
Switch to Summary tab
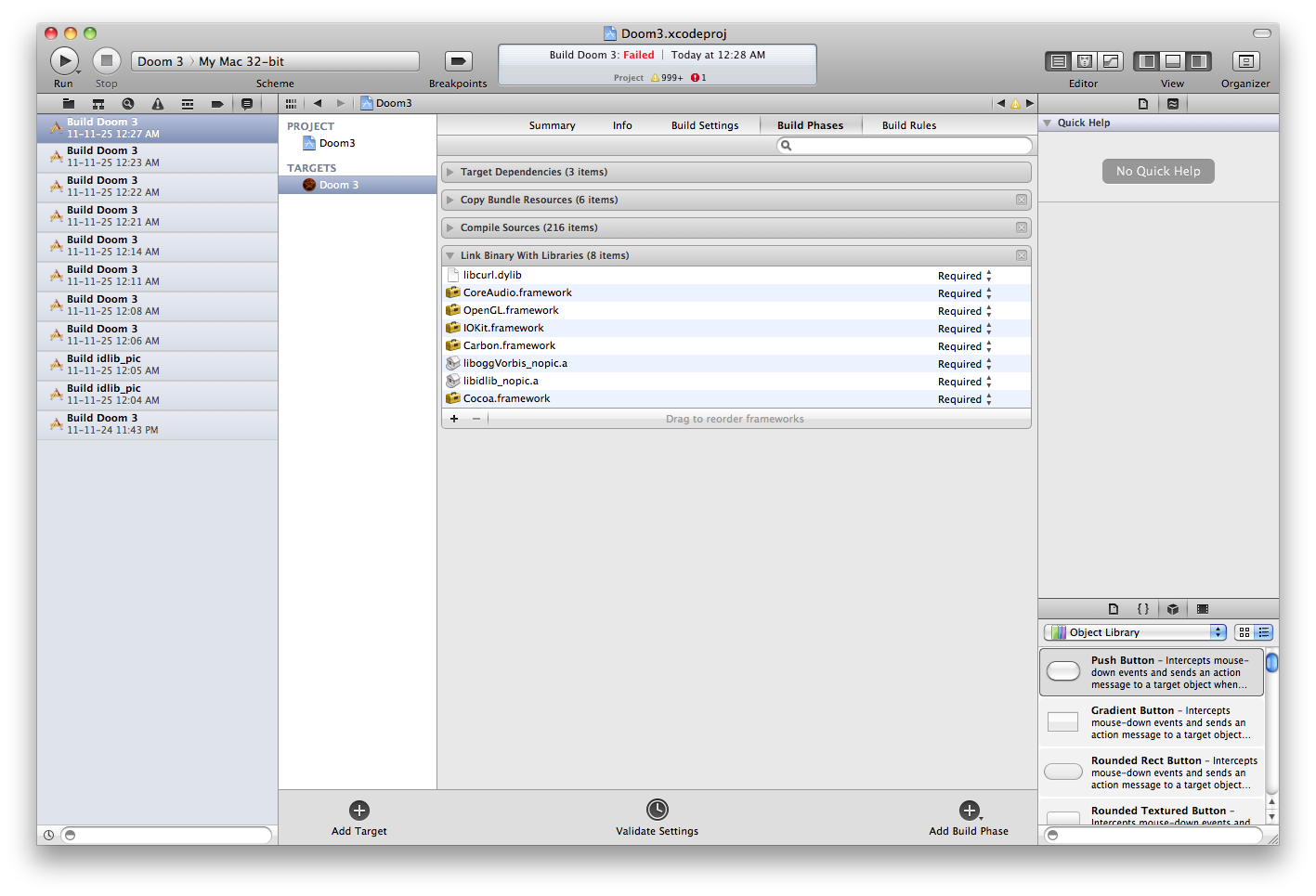(x=552, y=125)
